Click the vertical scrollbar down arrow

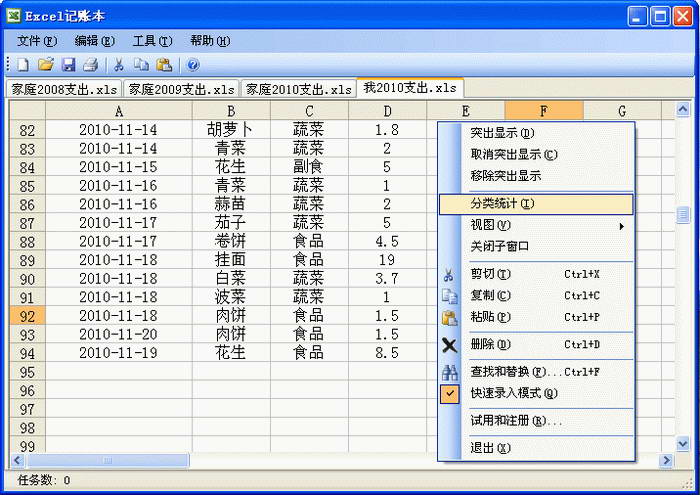(x=683, y=443)
